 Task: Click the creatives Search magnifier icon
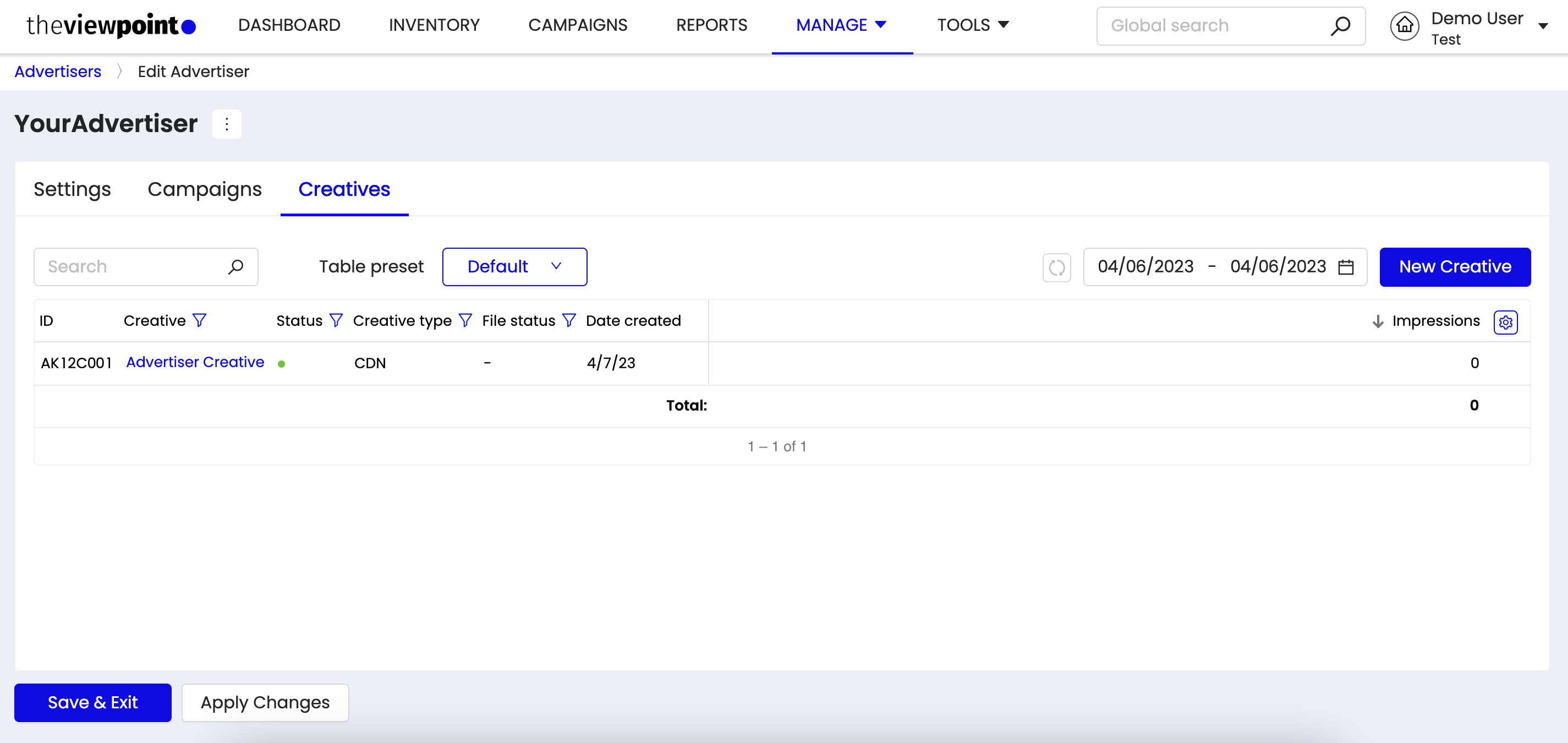pyautogui.click(x=235, y=267)
